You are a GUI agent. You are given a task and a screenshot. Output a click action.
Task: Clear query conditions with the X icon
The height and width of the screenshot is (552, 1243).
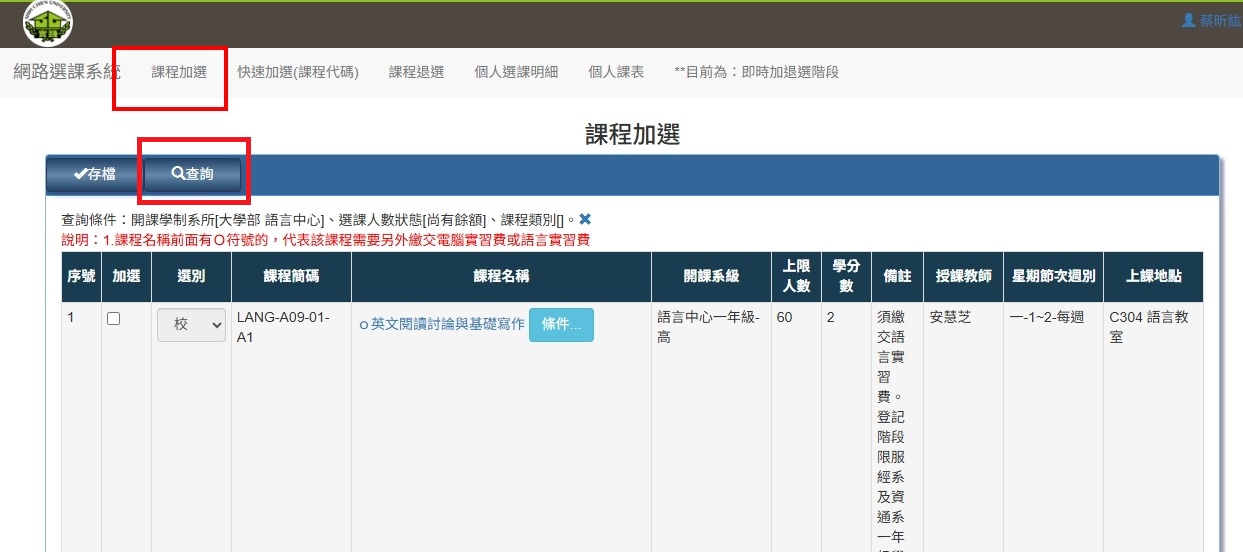pos(585,219)
